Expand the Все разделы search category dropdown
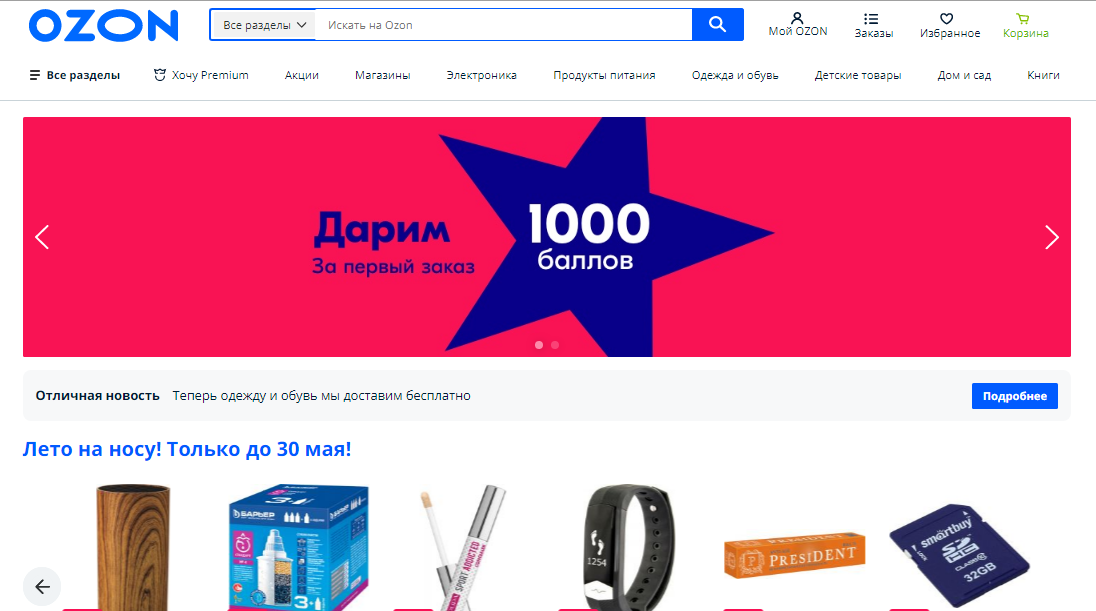1096x611 pixels. point(264,25)
